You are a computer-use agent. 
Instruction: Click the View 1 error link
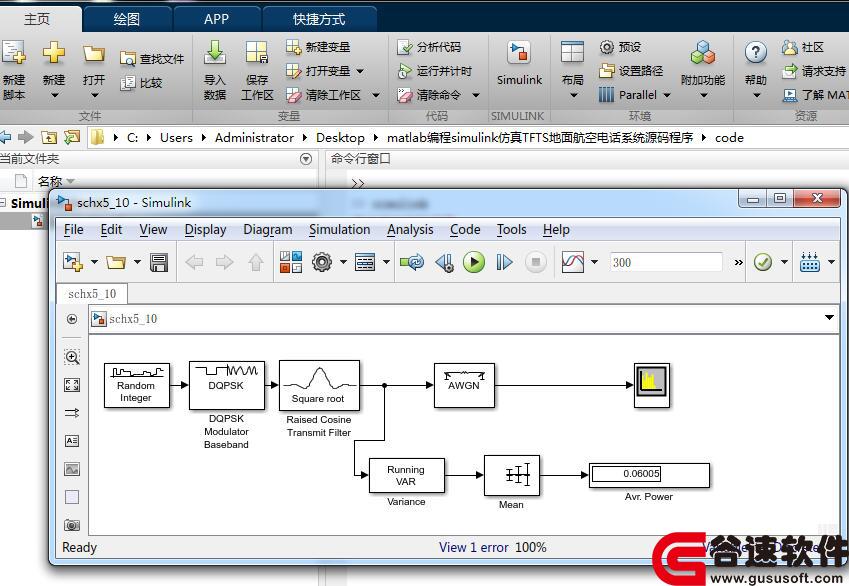474,548
